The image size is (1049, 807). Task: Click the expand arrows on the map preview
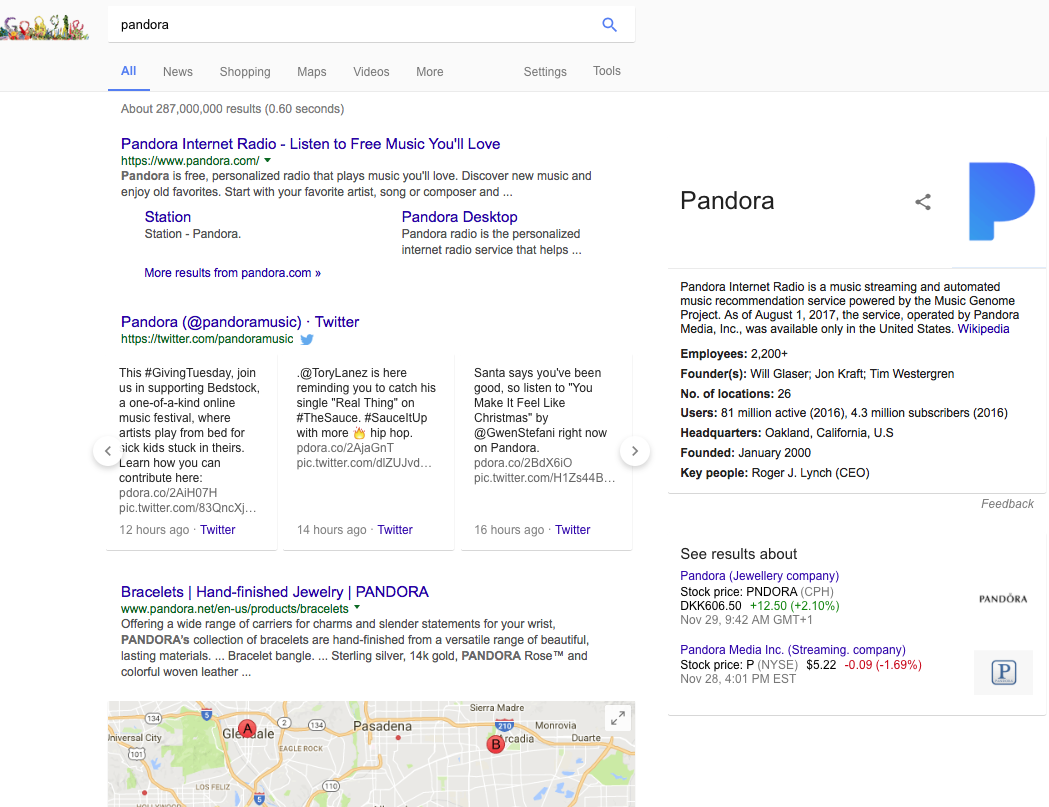click(618, 717)
